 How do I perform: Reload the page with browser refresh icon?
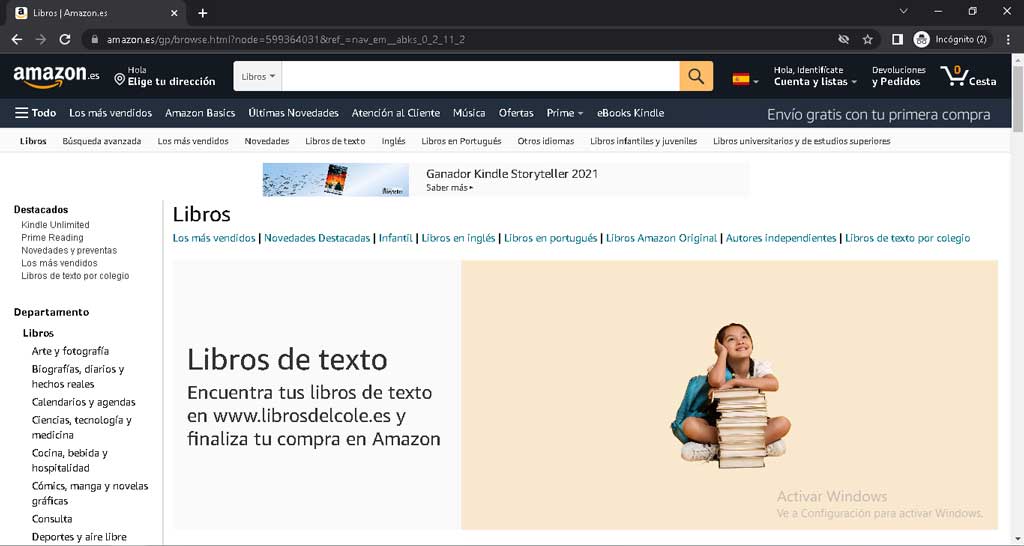point(65,40)
